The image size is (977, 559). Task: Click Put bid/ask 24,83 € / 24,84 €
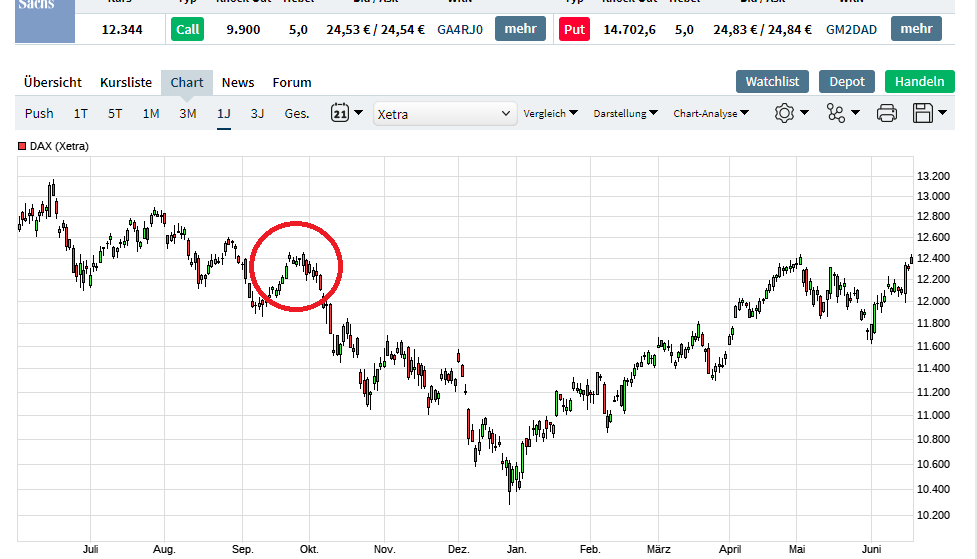point(763,29)
